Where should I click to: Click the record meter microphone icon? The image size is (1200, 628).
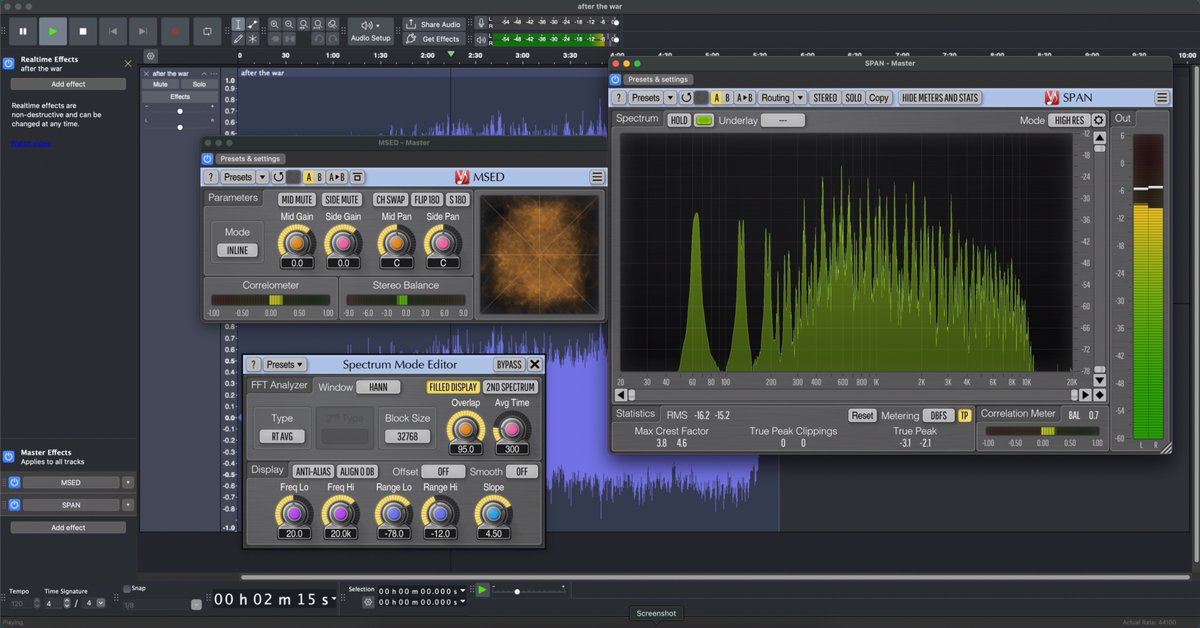pyautogui.click(x=481, y=24)
